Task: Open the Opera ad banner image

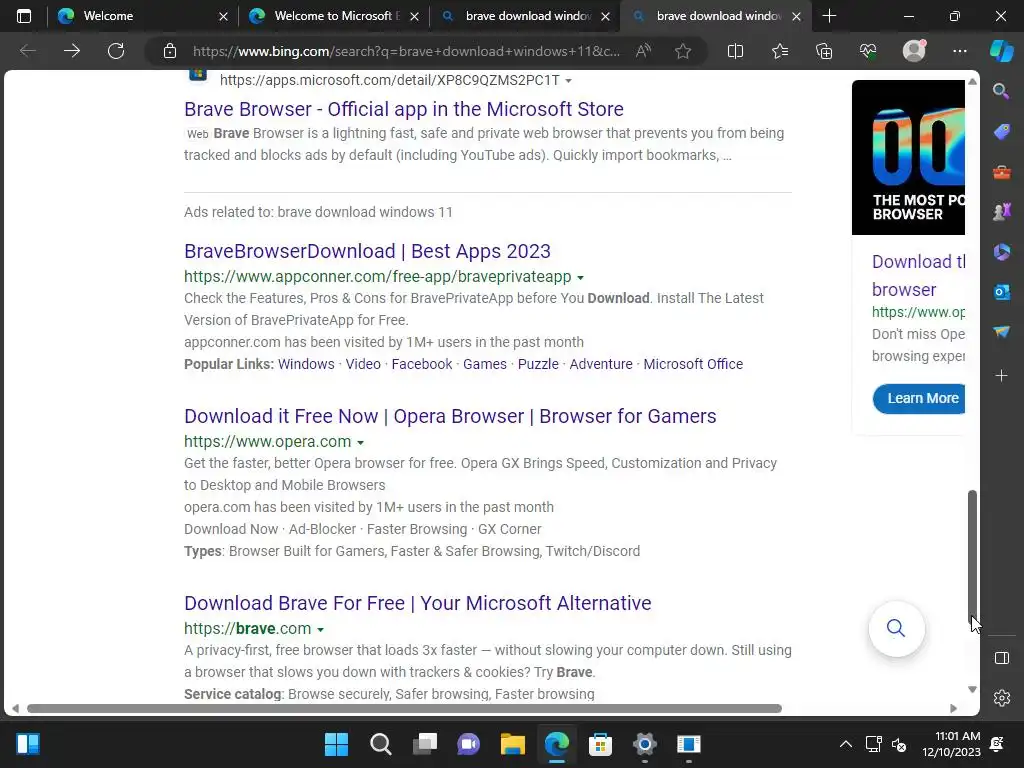Action: [x=908, y=157]
